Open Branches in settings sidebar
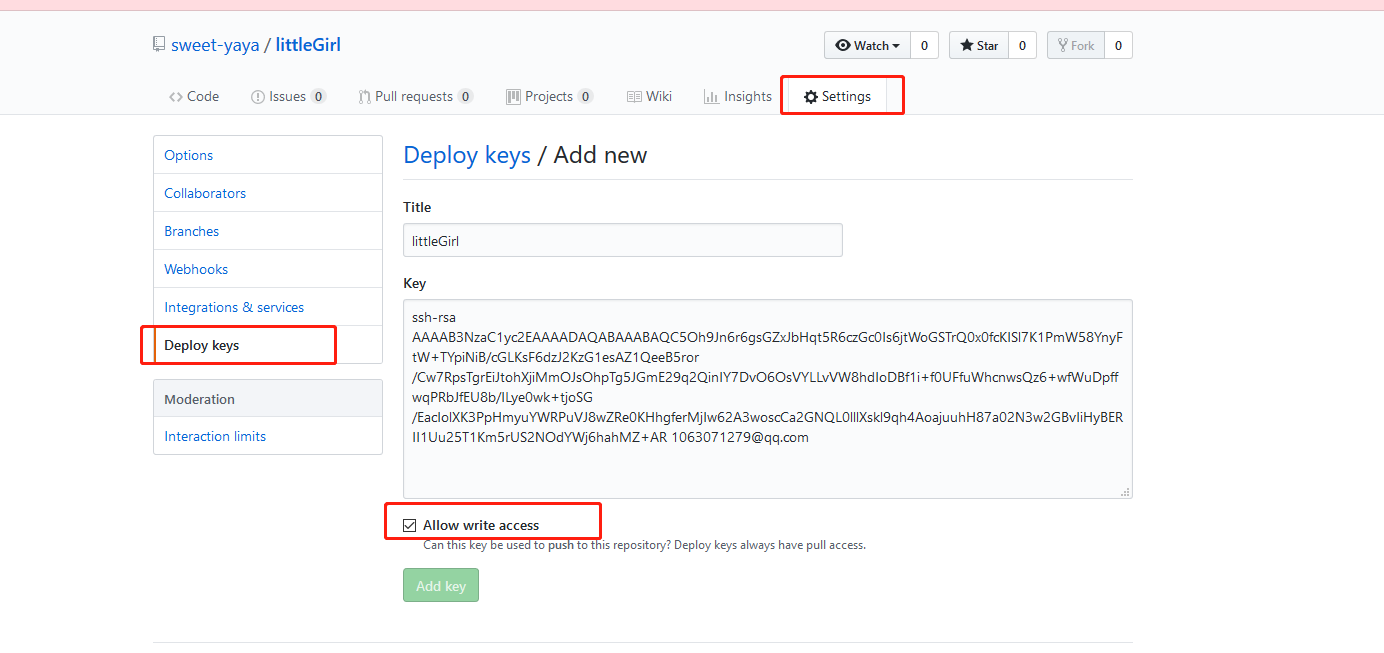 (268, 231)
